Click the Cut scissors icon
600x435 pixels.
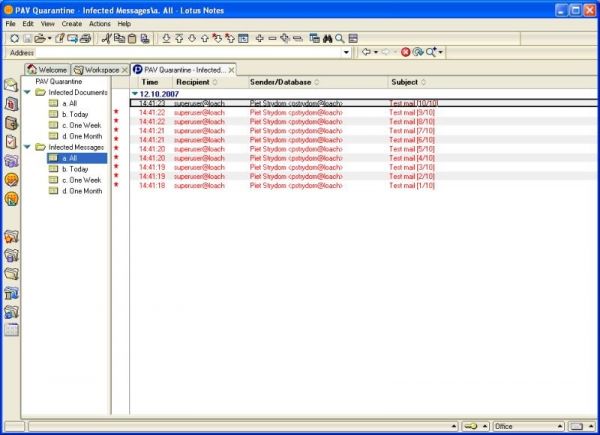[x=107, y=38]
